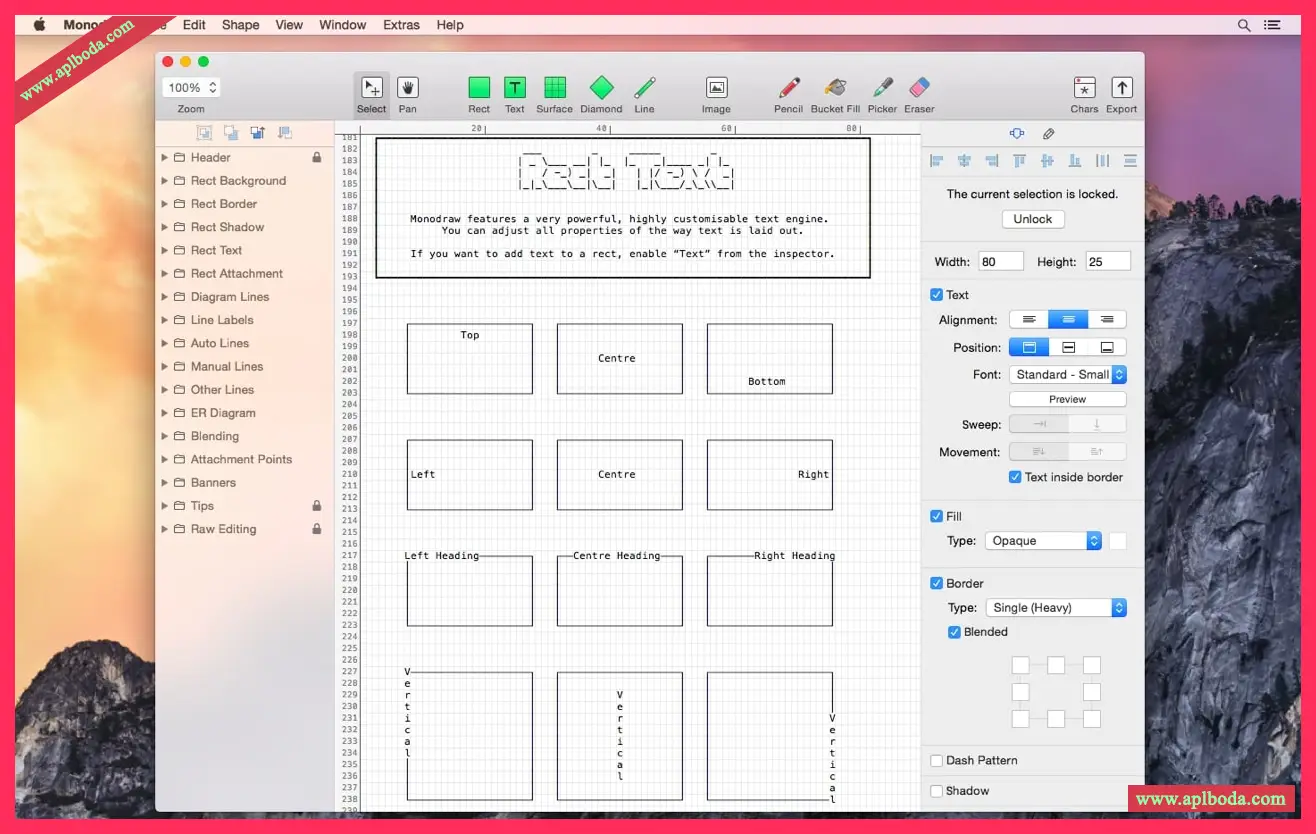Enable the Shadow checkbox
The width and height of the screenshot is (1316, 834).
point(937,791)
